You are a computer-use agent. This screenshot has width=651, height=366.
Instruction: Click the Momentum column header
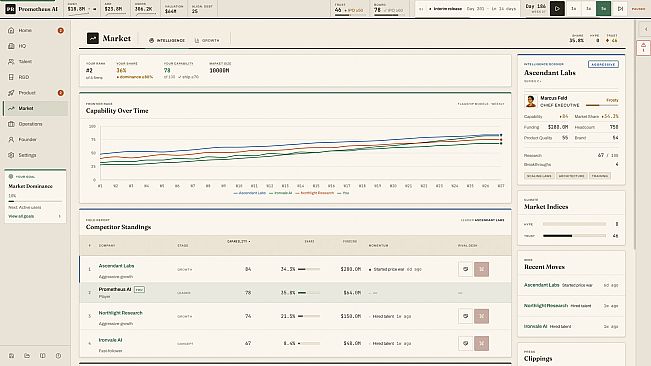pyautogui.click(x=378, y=246)
